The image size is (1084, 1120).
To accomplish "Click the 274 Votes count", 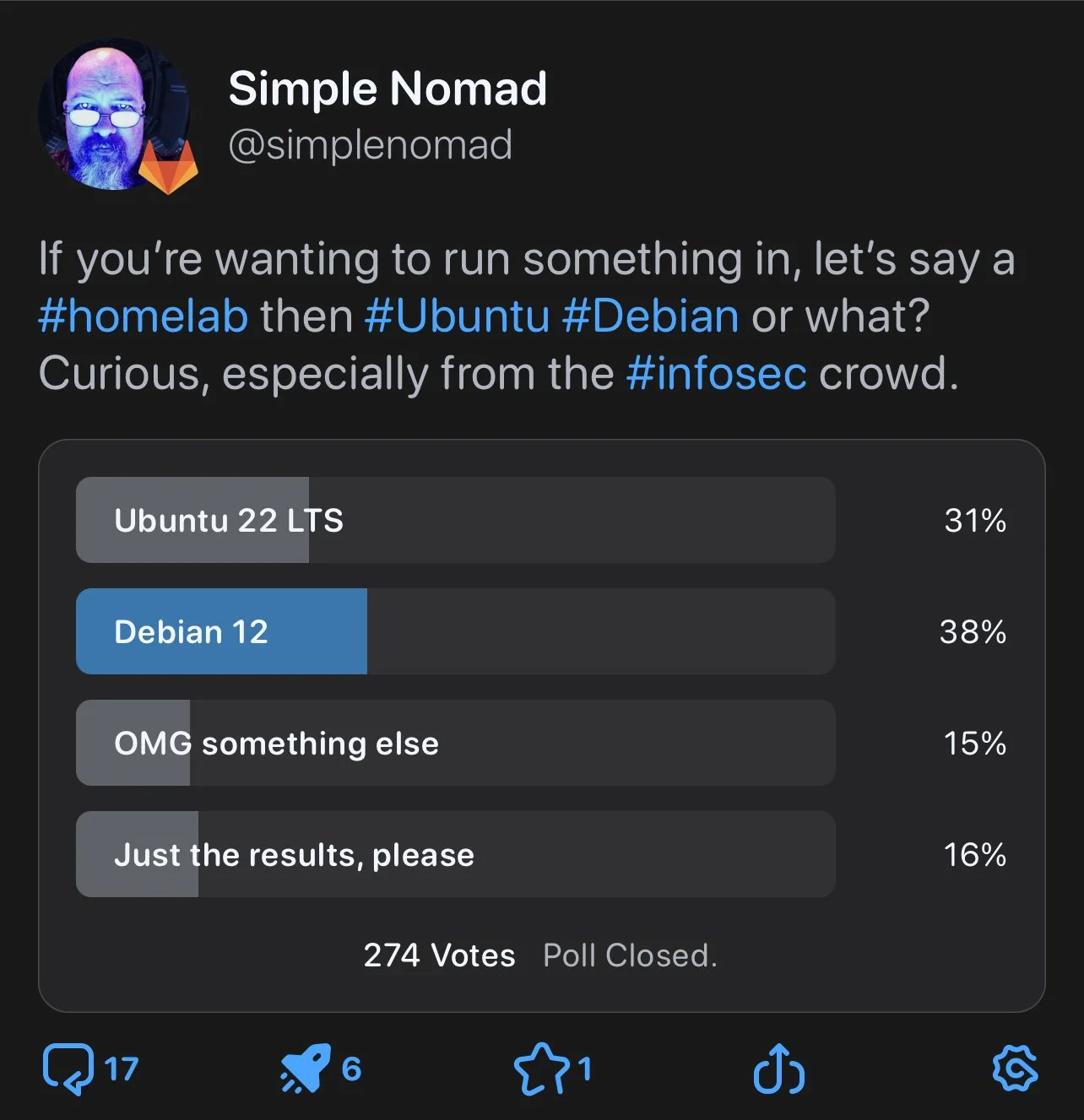I will [439, 955].
